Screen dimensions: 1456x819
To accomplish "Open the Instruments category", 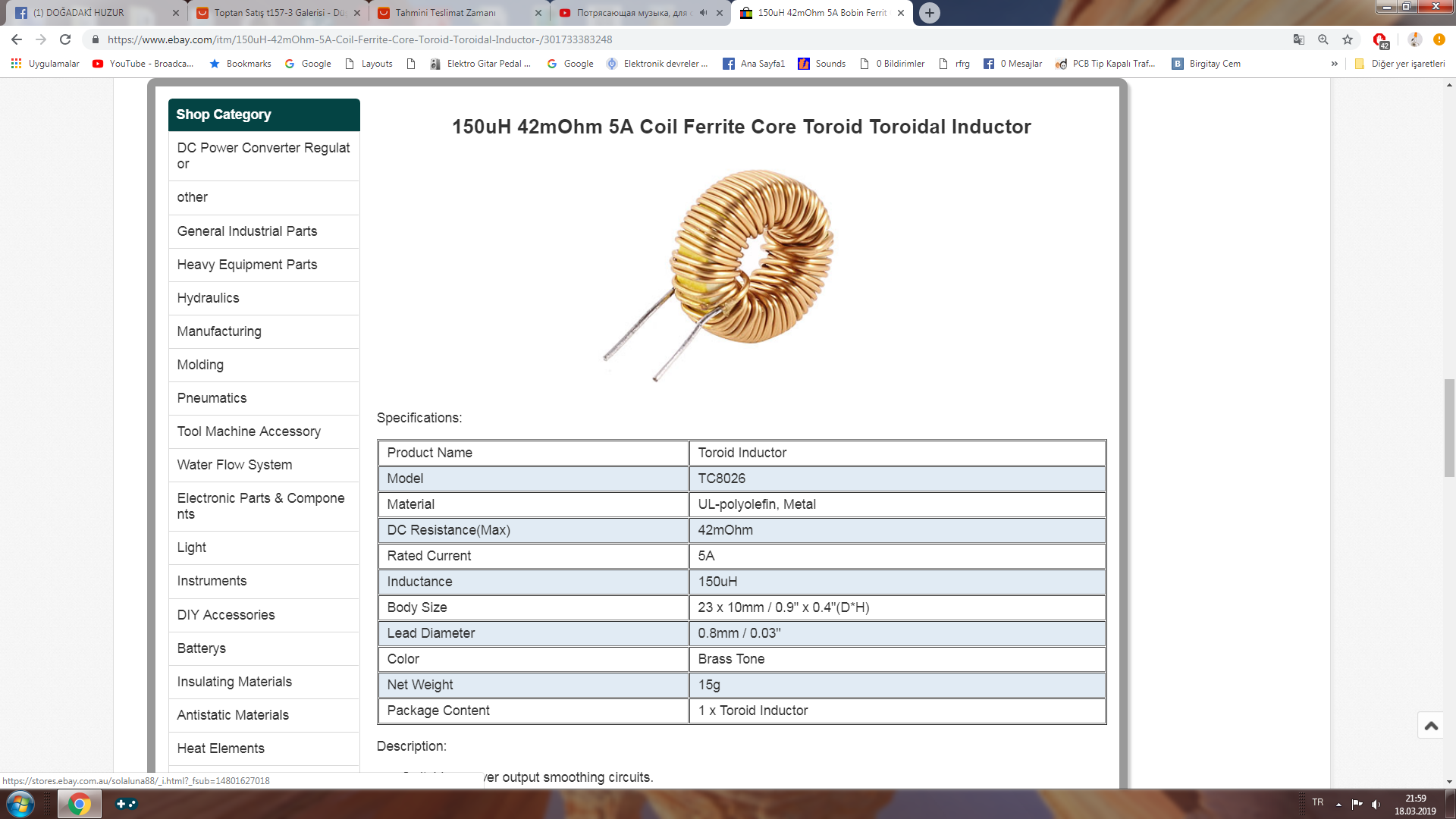I will (x=264, y=581).
